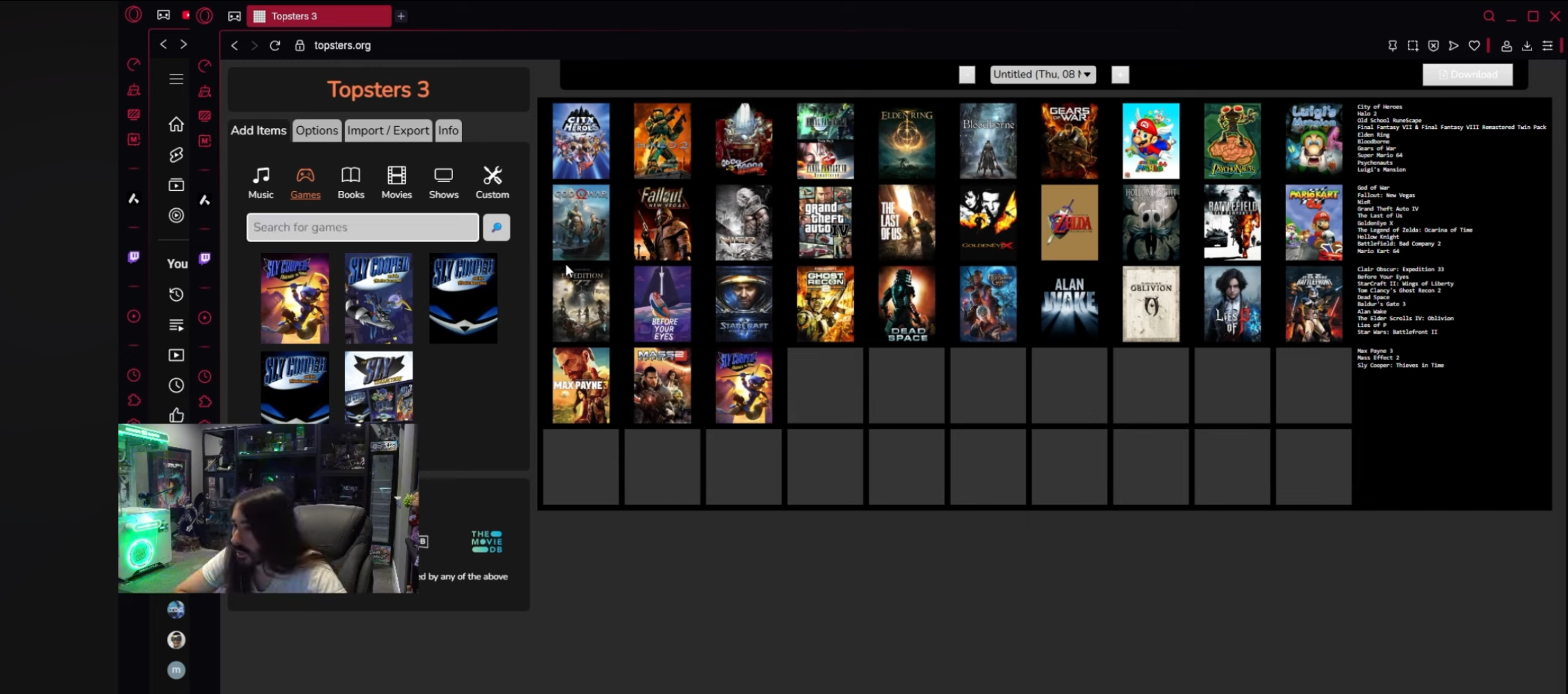Click the 'You' label in sidebar
Viewport: 1568px width, 694px height.
point(177,264)
